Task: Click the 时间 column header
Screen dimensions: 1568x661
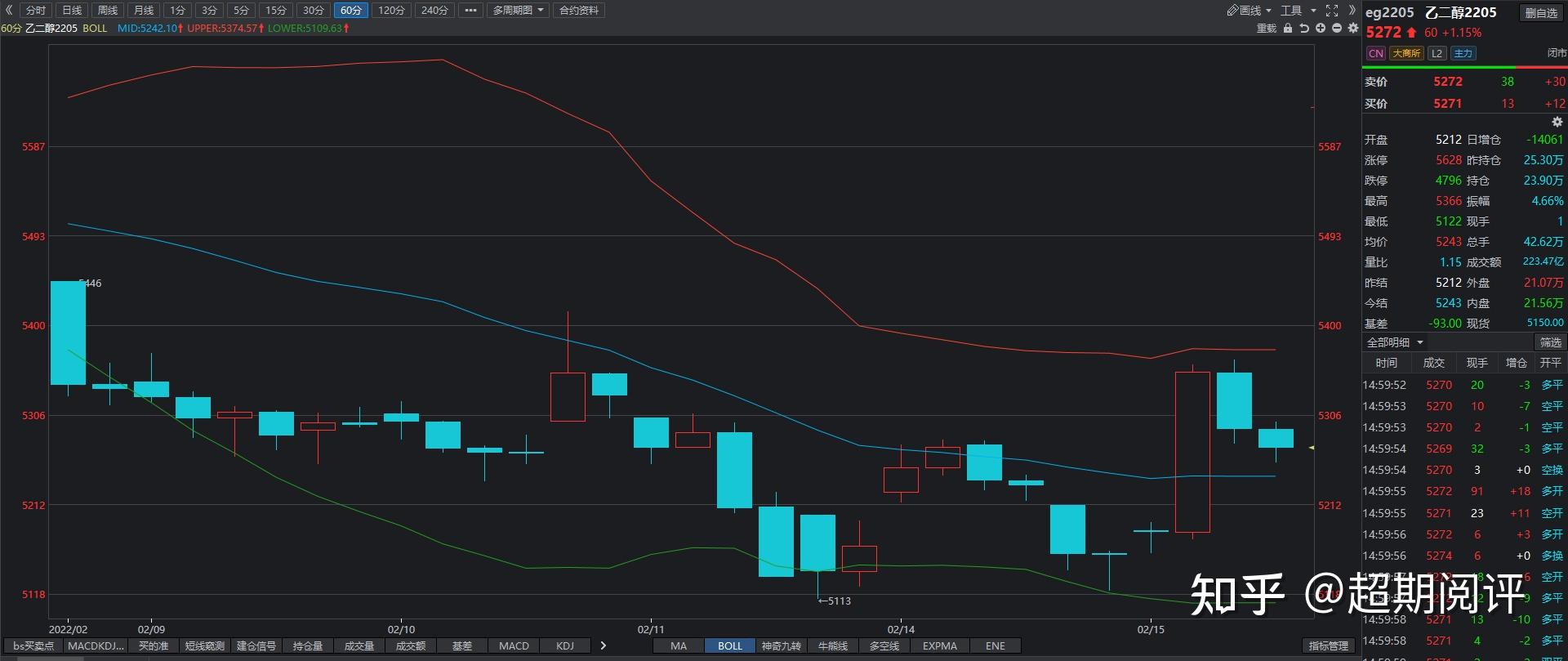Action: click(x=1387, y=363)
